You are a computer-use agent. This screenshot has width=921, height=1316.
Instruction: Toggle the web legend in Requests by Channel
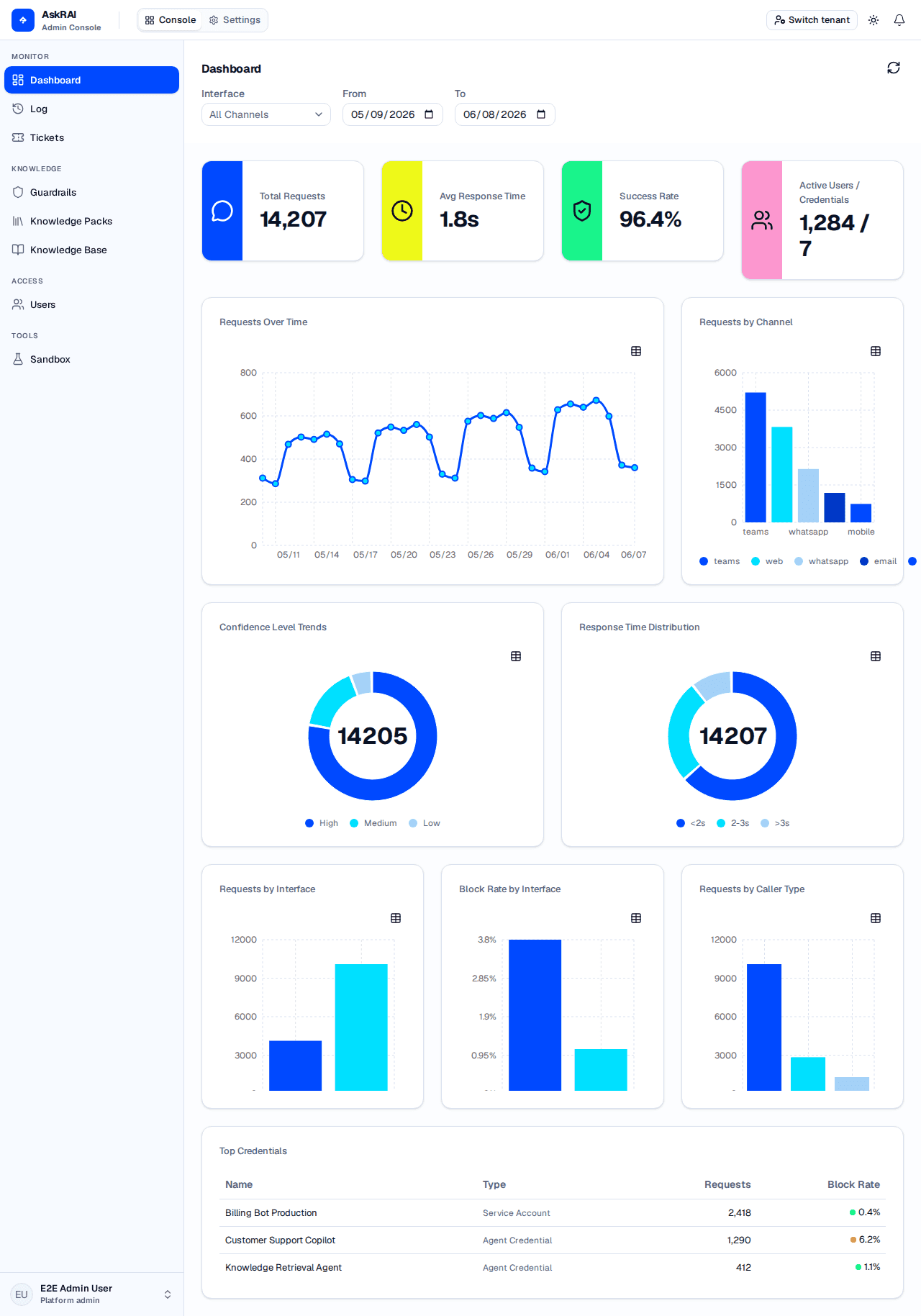[767, 561]
